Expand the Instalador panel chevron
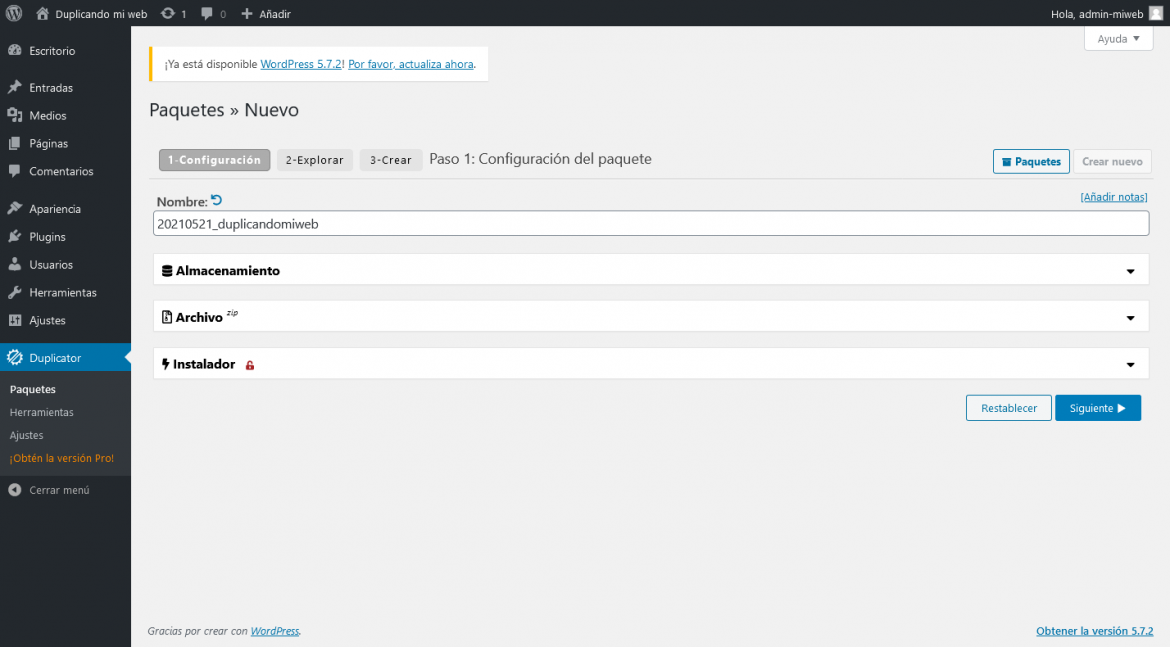Screen dimensions: 1170x647 pyautogui.click(x=1130, y=364)
